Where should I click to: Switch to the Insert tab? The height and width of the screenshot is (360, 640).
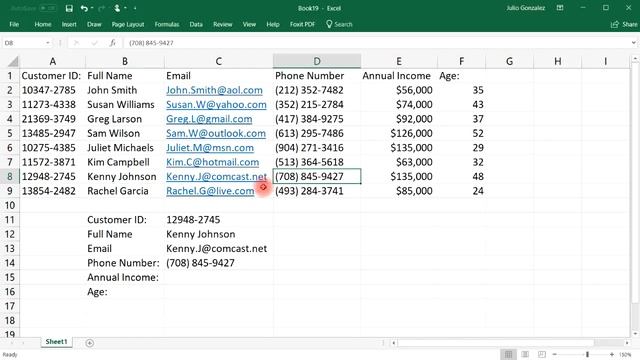pyautogui.click(x=69, y=24)
